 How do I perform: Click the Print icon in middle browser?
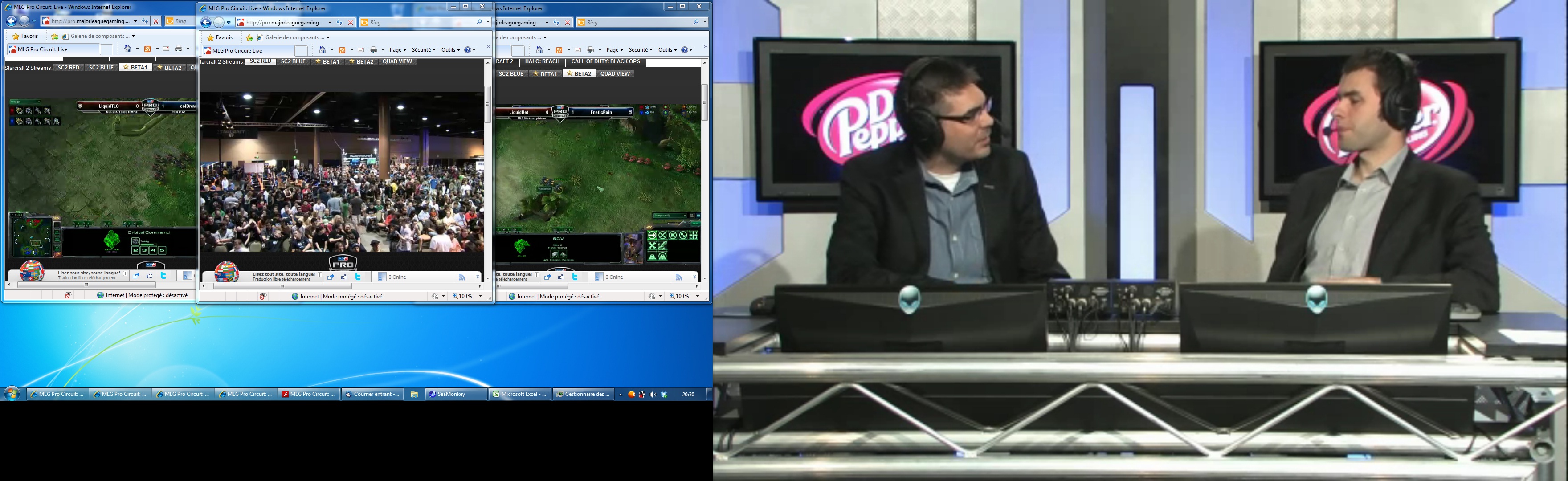coord(373,50)
